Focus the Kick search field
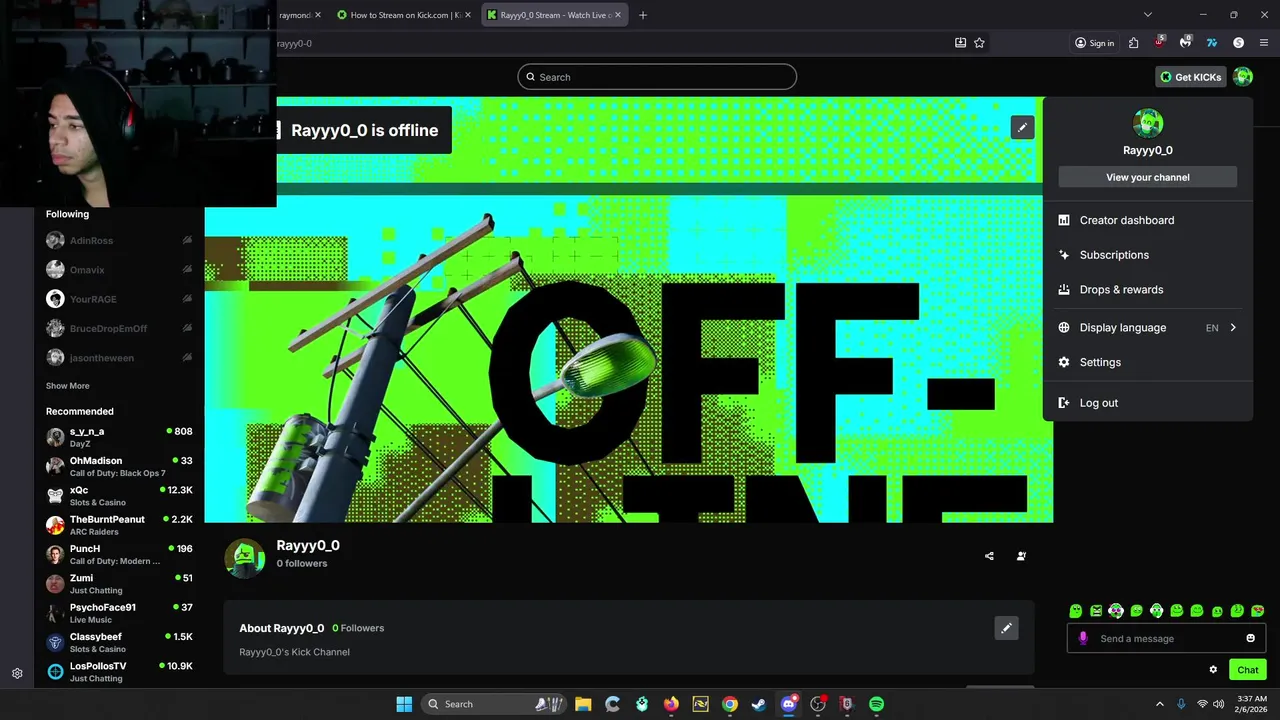The height and width of the screenshot is (720, 1280). [657, 77]
